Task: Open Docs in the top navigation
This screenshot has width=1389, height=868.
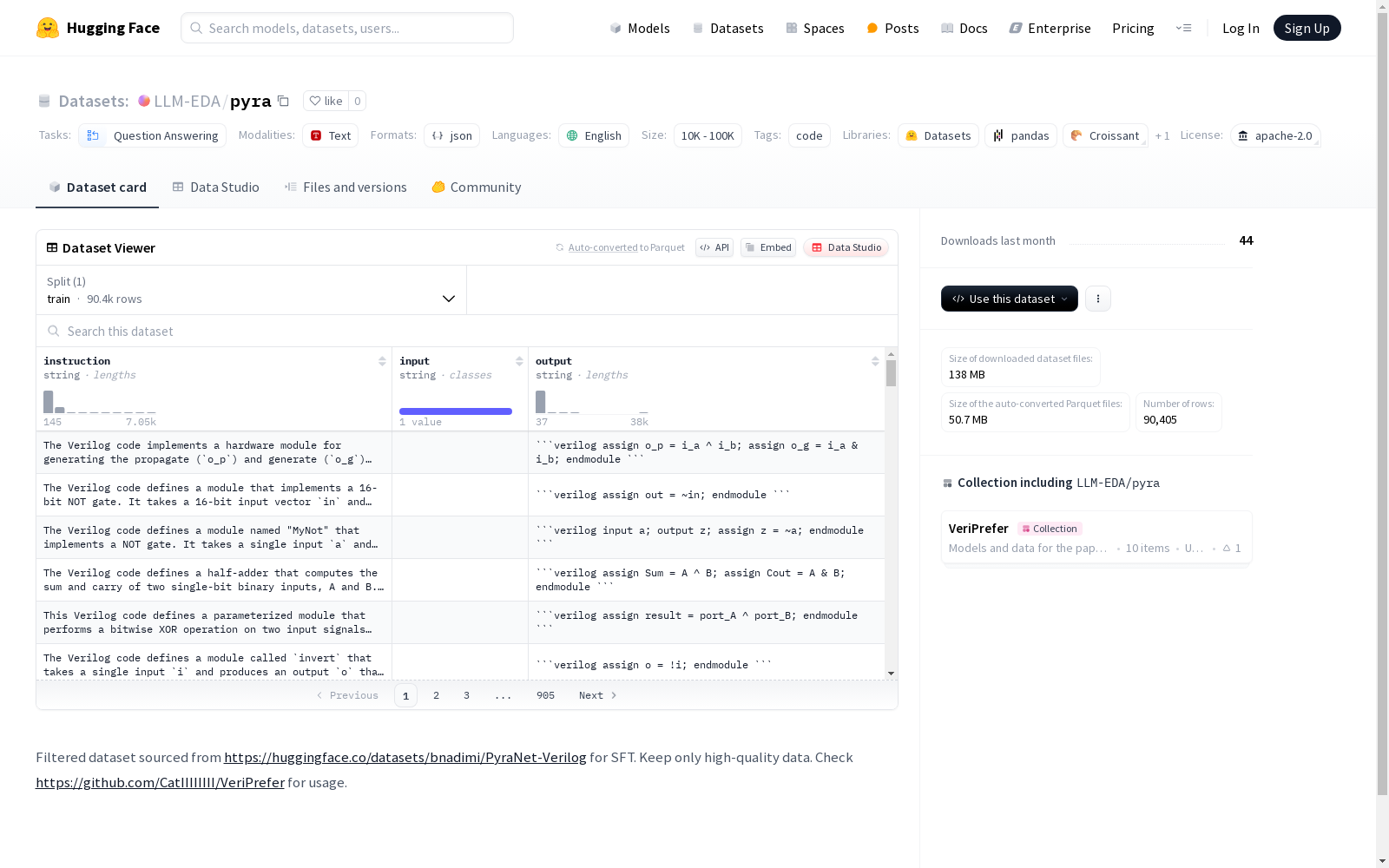Action: coord(964,28)
